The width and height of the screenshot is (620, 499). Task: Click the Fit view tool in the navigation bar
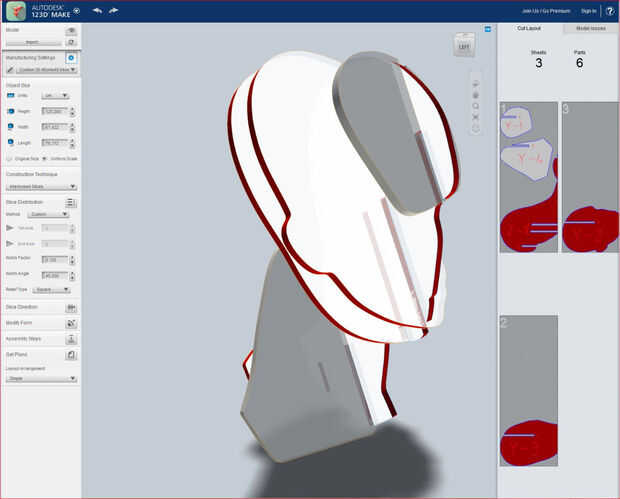click(476, 117)
